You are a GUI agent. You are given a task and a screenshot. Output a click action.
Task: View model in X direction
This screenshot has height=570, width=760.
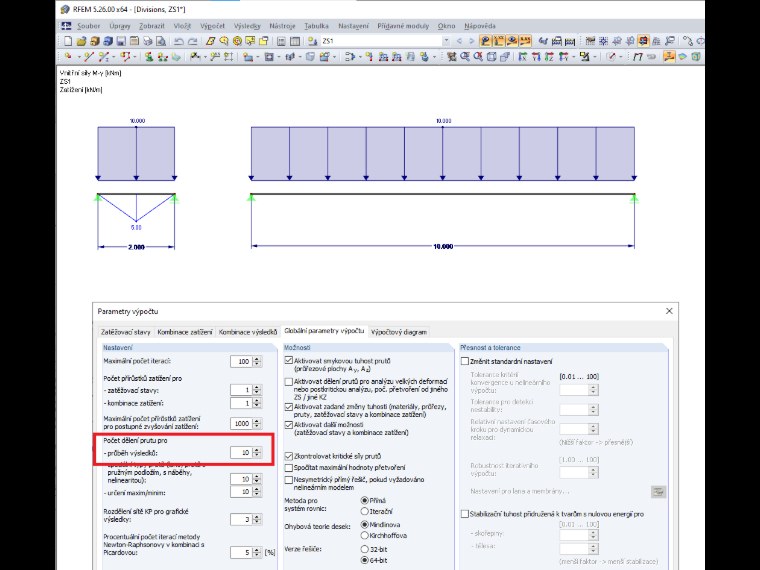coord(523,57)
